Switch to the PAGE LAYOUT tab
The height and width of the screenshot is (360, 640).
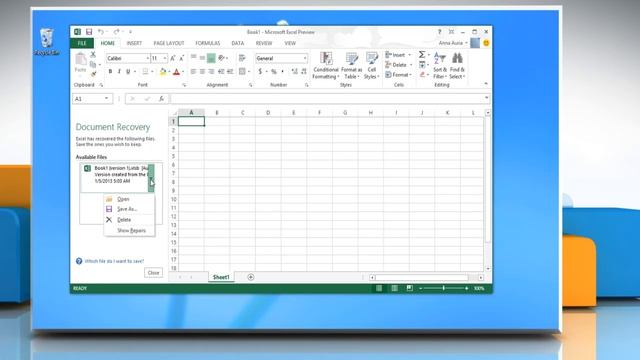(x=169, y=43)
